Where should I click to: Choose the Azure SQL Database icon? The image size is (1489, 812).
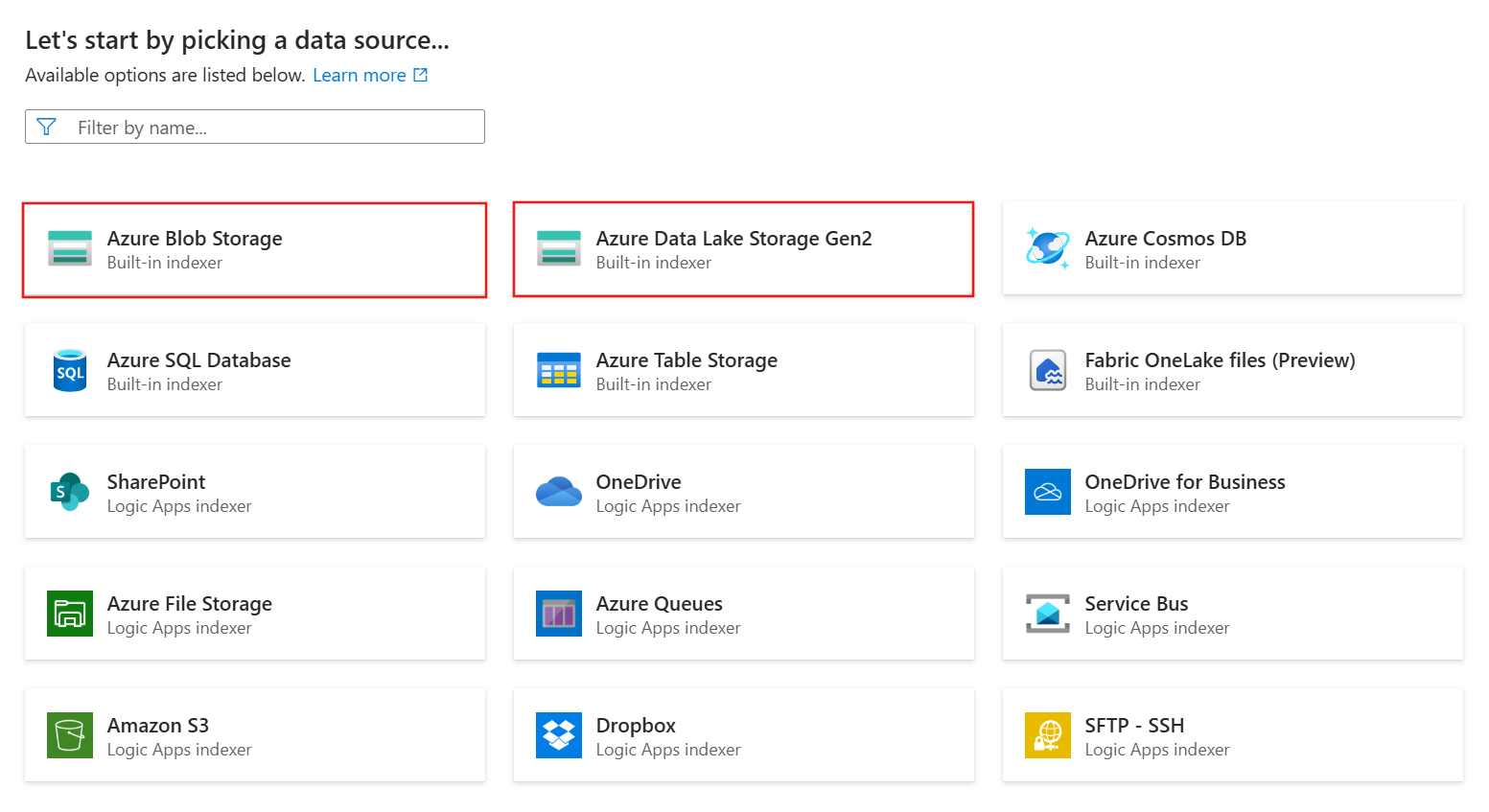tap(70, 370)
